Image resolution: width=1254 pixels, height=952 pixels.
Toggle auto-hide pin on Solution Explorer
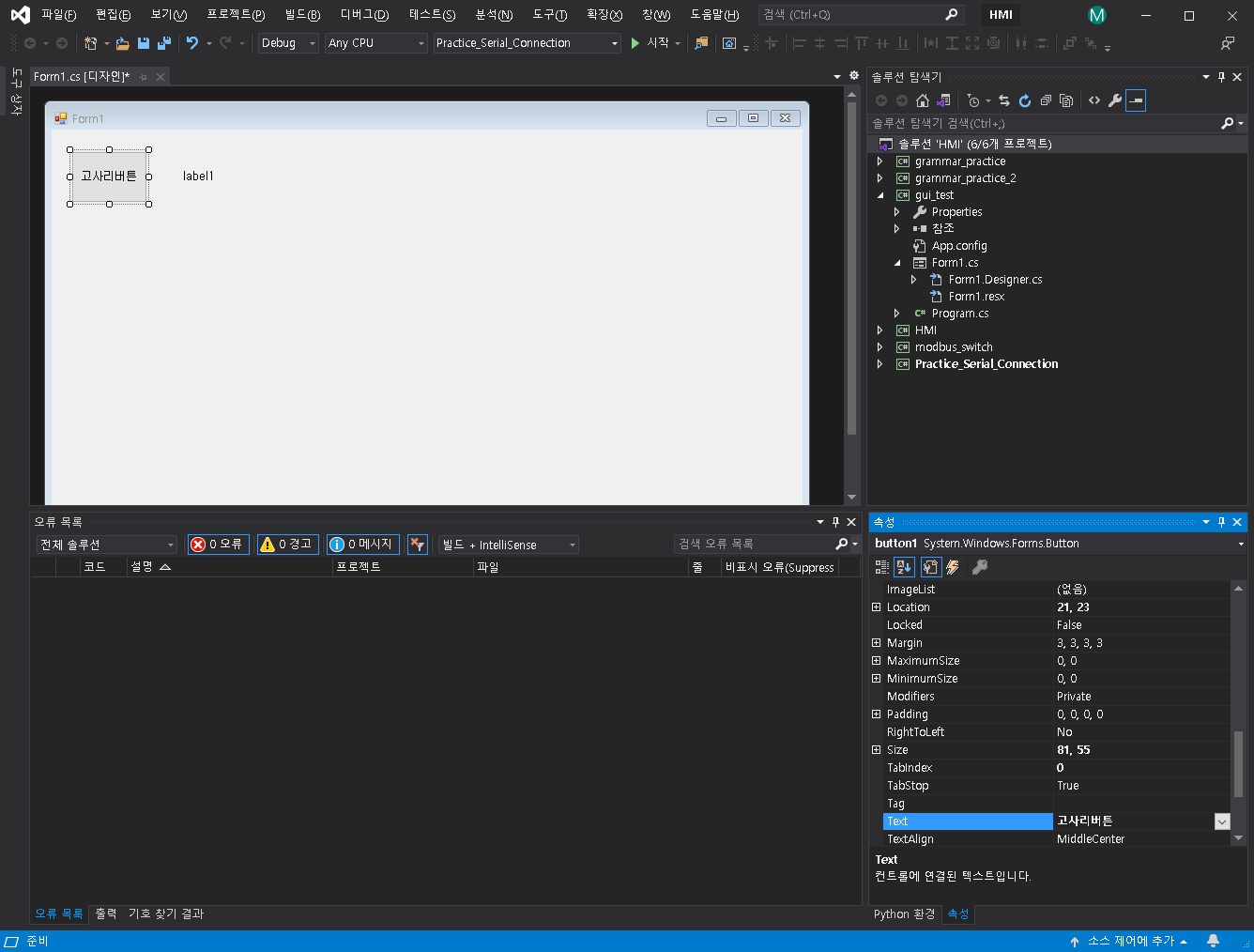click(x=1221, y=77)
